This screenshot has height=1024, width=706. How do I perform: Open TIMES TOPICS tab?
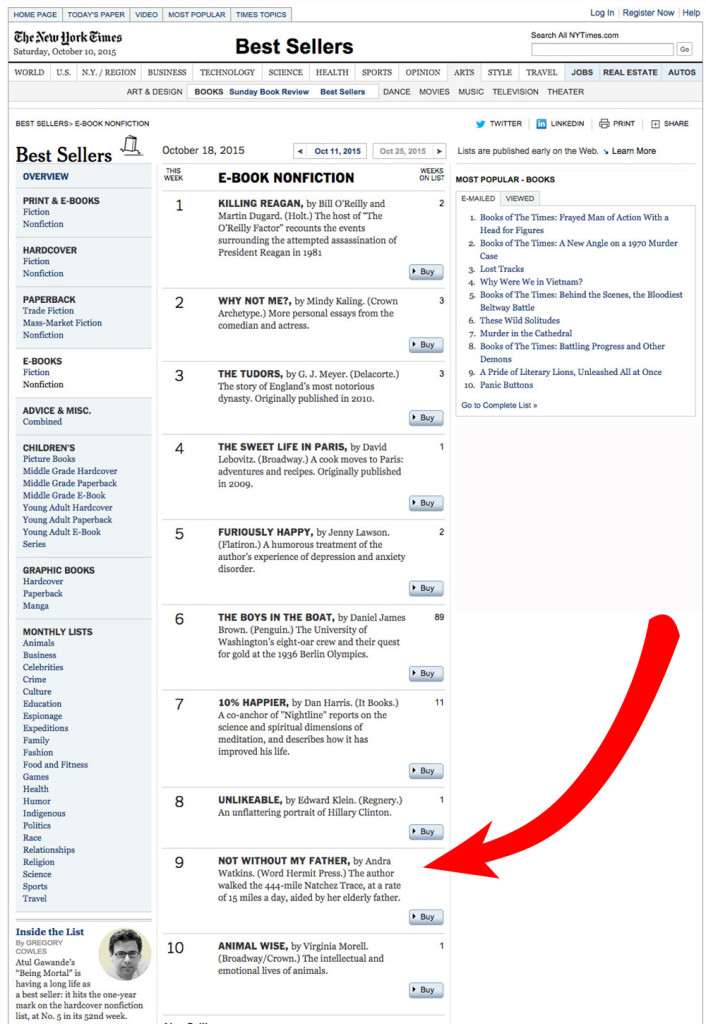pyautogui.click(x=261, y=14)
